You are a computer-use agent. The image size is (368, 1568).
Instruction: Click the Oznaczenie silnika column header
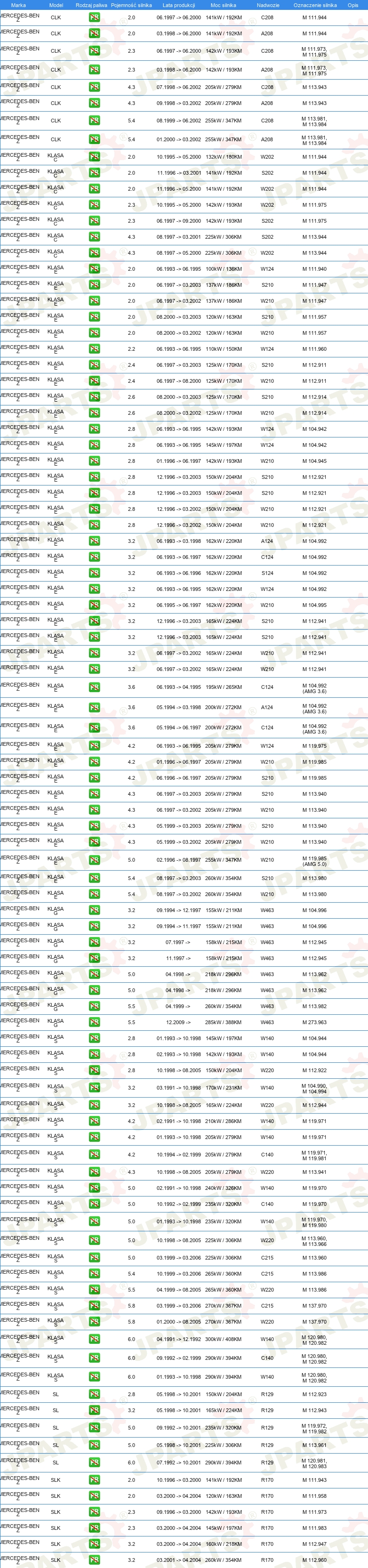(x=315, y=5)
